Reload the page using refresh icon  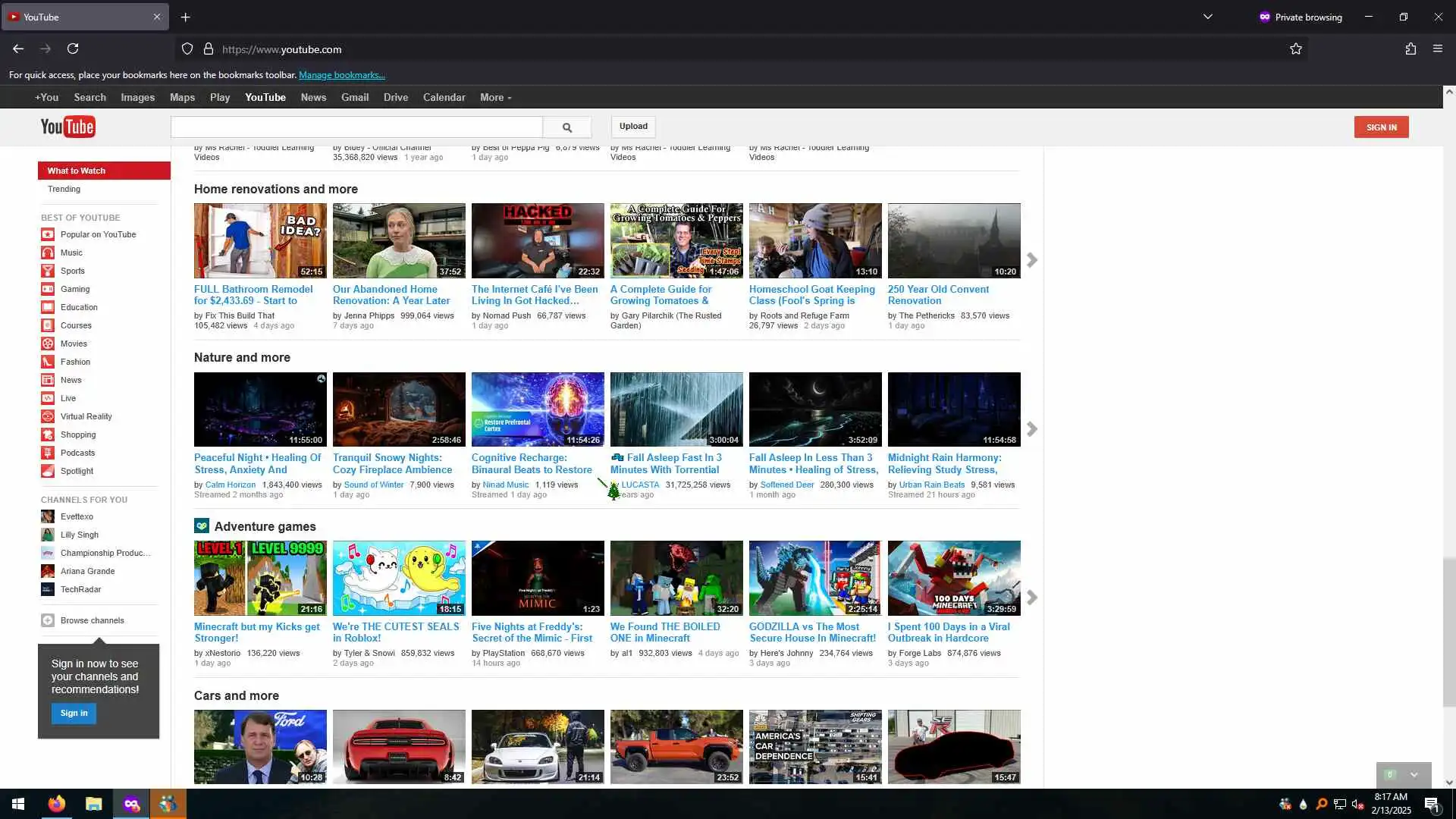(73, 49)
